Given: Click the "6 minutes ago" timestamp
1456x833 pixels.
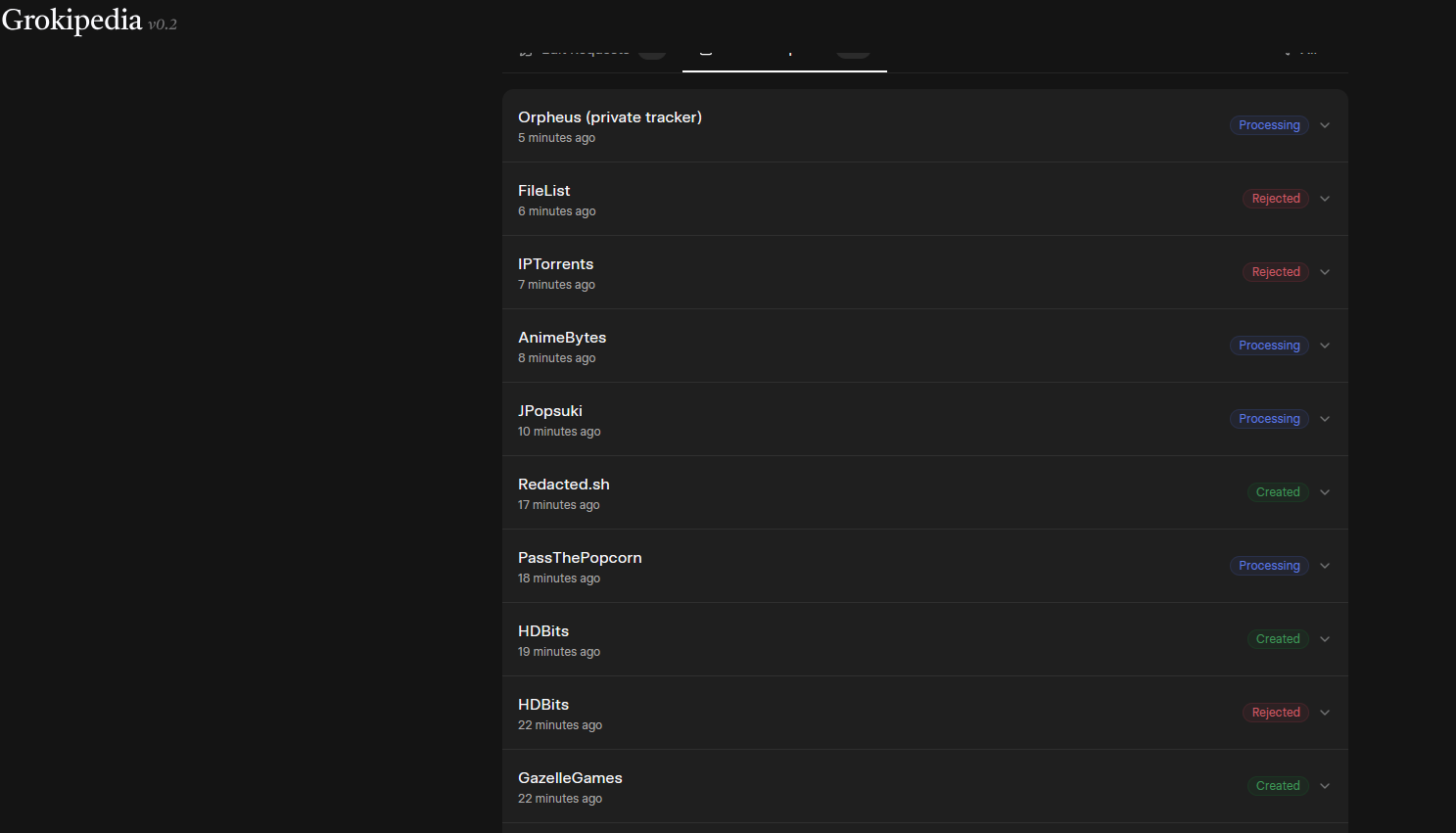Looking at the screenshot, I should click(x=556, y=211).
